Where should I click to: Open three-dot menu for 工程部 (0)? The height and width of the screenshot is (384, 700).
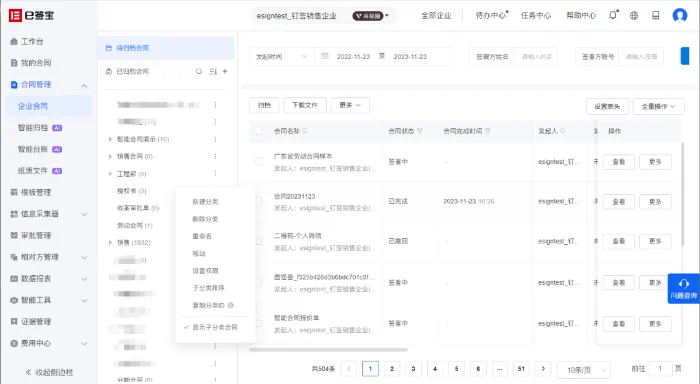[215, 173]
